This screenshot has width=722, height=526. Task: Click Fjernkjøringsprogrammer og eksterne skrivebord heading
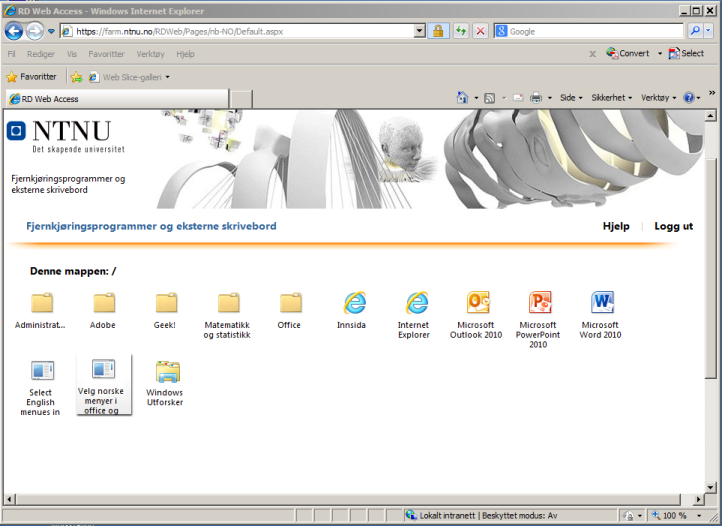151,226
